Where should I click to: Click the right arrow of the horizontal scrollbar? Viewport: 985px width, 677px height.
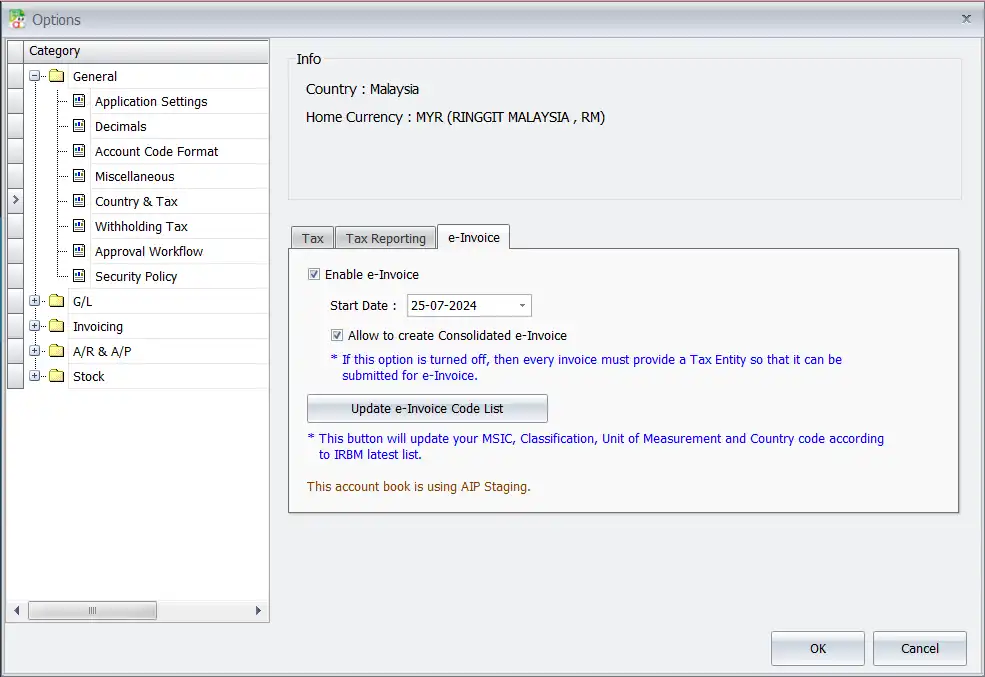click(x=258, y=610)
